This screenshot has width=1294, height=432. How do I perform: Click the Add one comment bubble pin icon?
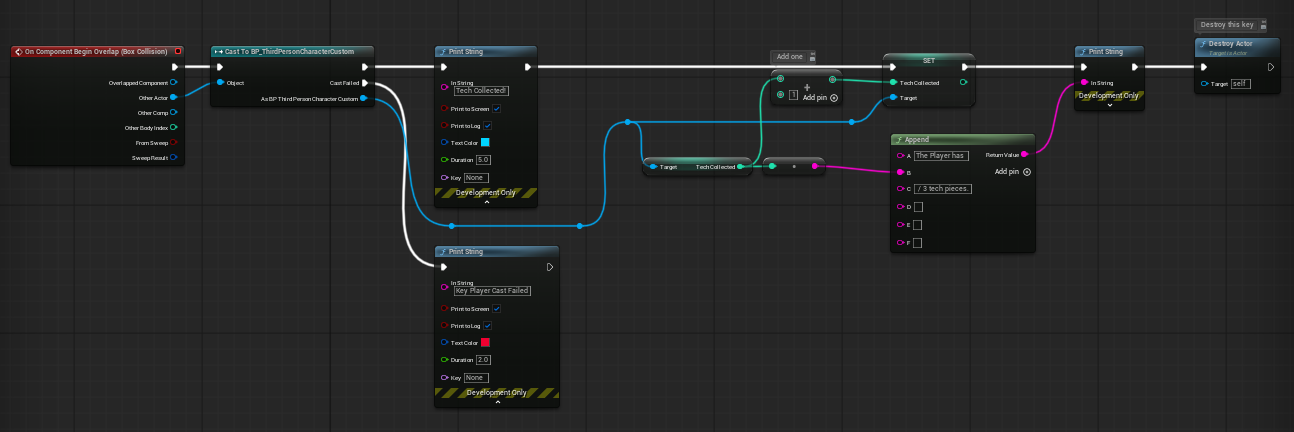pyautogui.click(x=812, y=57)
